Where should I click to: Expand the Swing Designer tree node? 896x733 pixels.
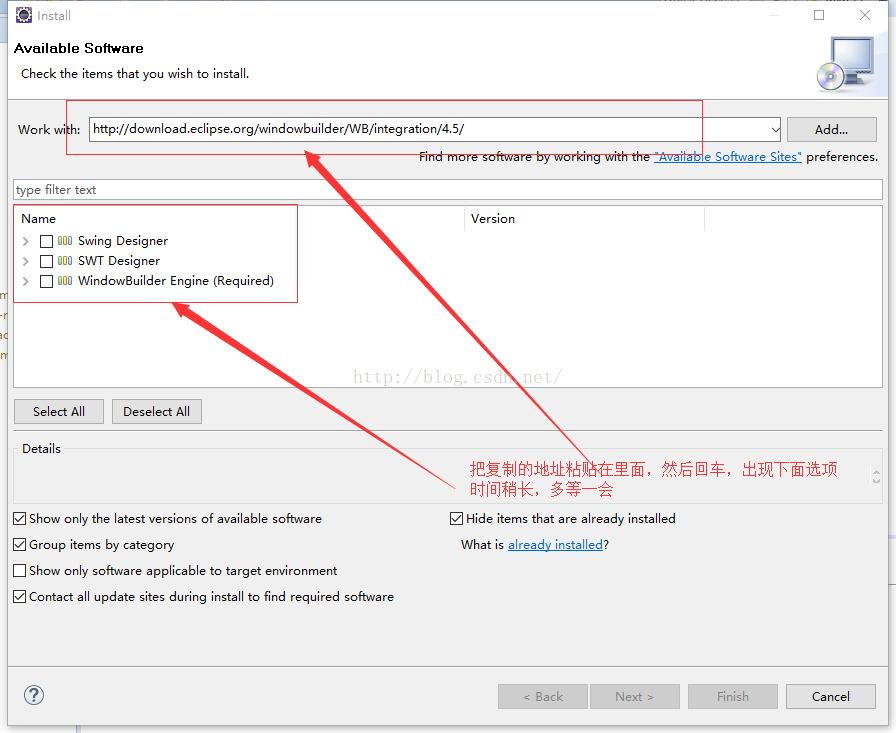pyautogui.click(x=25, y=241)
